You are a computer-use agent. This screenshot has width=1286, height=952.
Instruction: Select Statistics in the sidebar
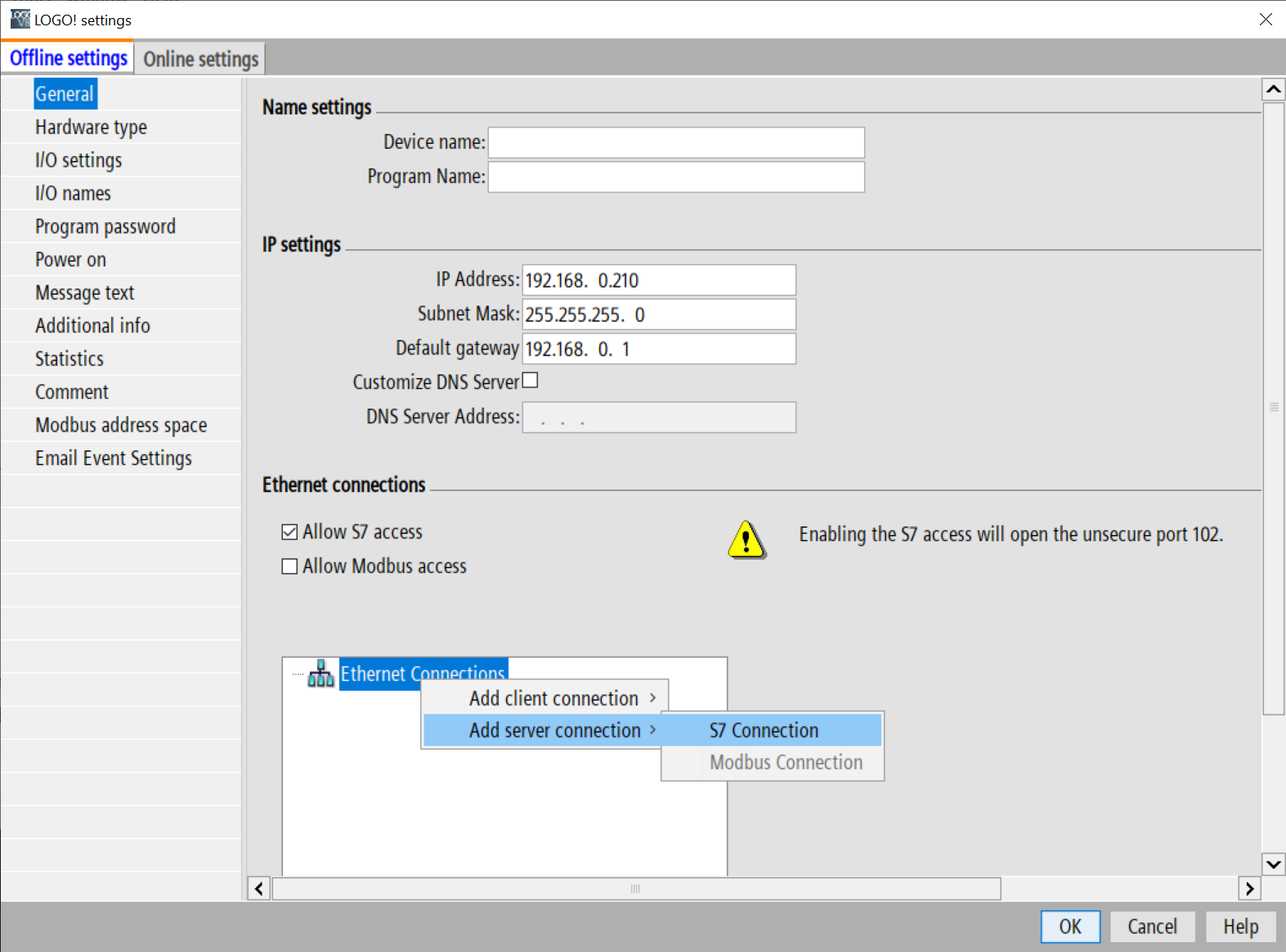[69, 359]
